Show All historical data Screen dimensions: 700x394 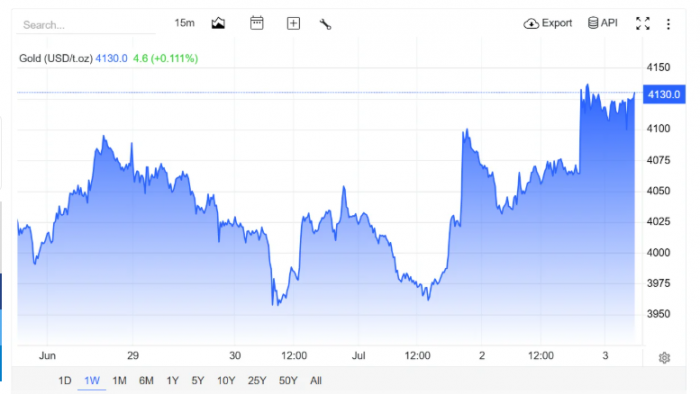[316, 381]
